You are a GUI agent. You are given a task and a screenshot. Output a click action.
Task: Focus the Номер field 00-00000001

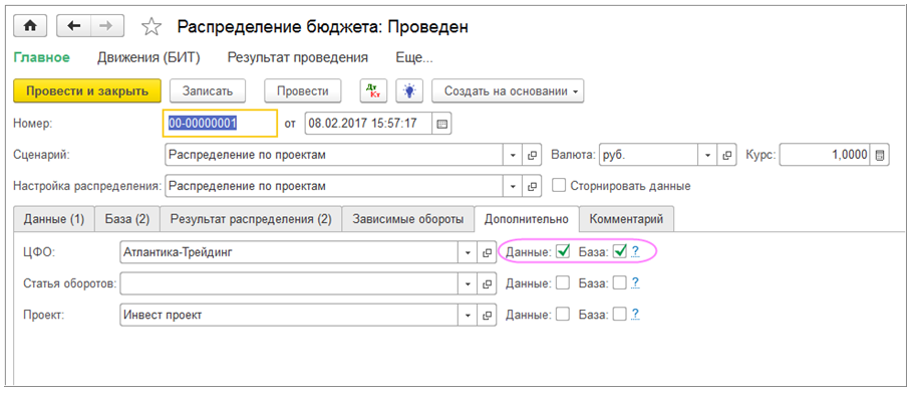(x=220, y=124)
